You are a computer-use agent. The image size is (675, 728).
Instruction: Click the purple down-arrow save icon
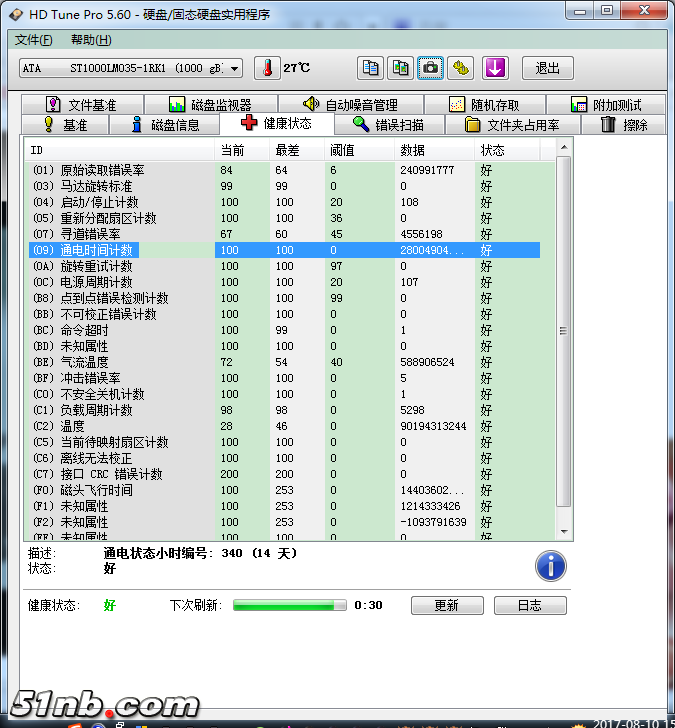(x=496, y=68)
